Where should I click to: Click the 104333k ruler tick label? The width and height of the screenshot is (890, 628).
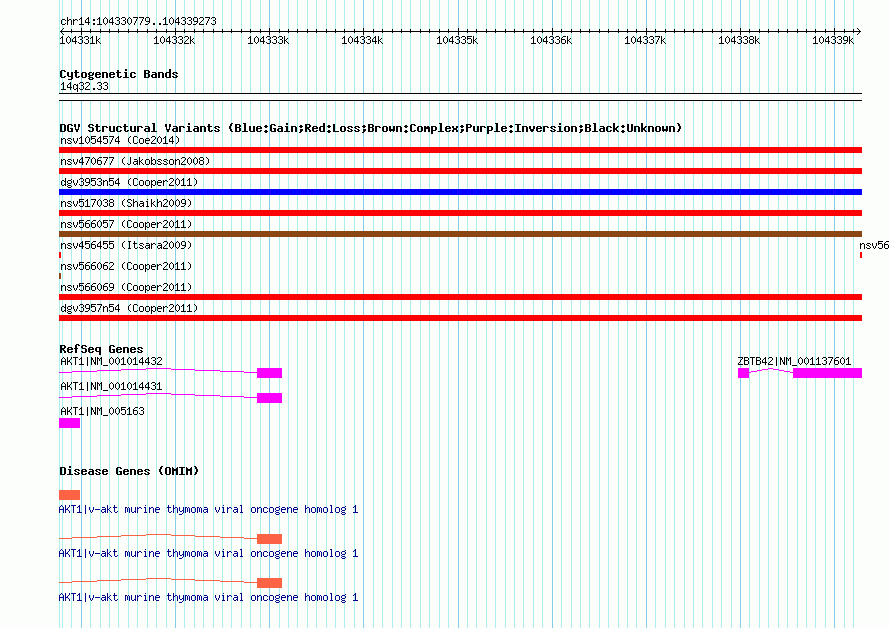point(268,40)
